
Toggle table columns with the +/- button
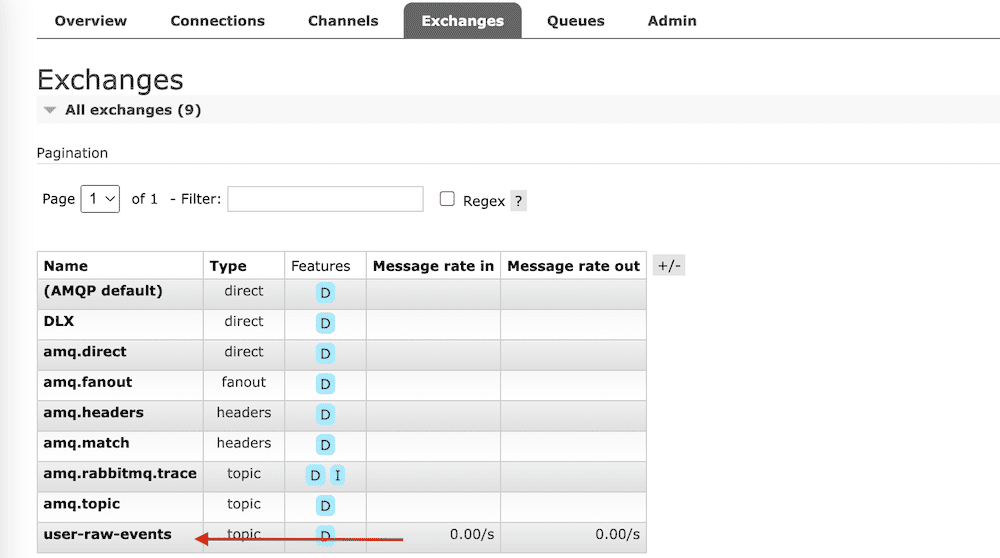click(x=669, y=265)
